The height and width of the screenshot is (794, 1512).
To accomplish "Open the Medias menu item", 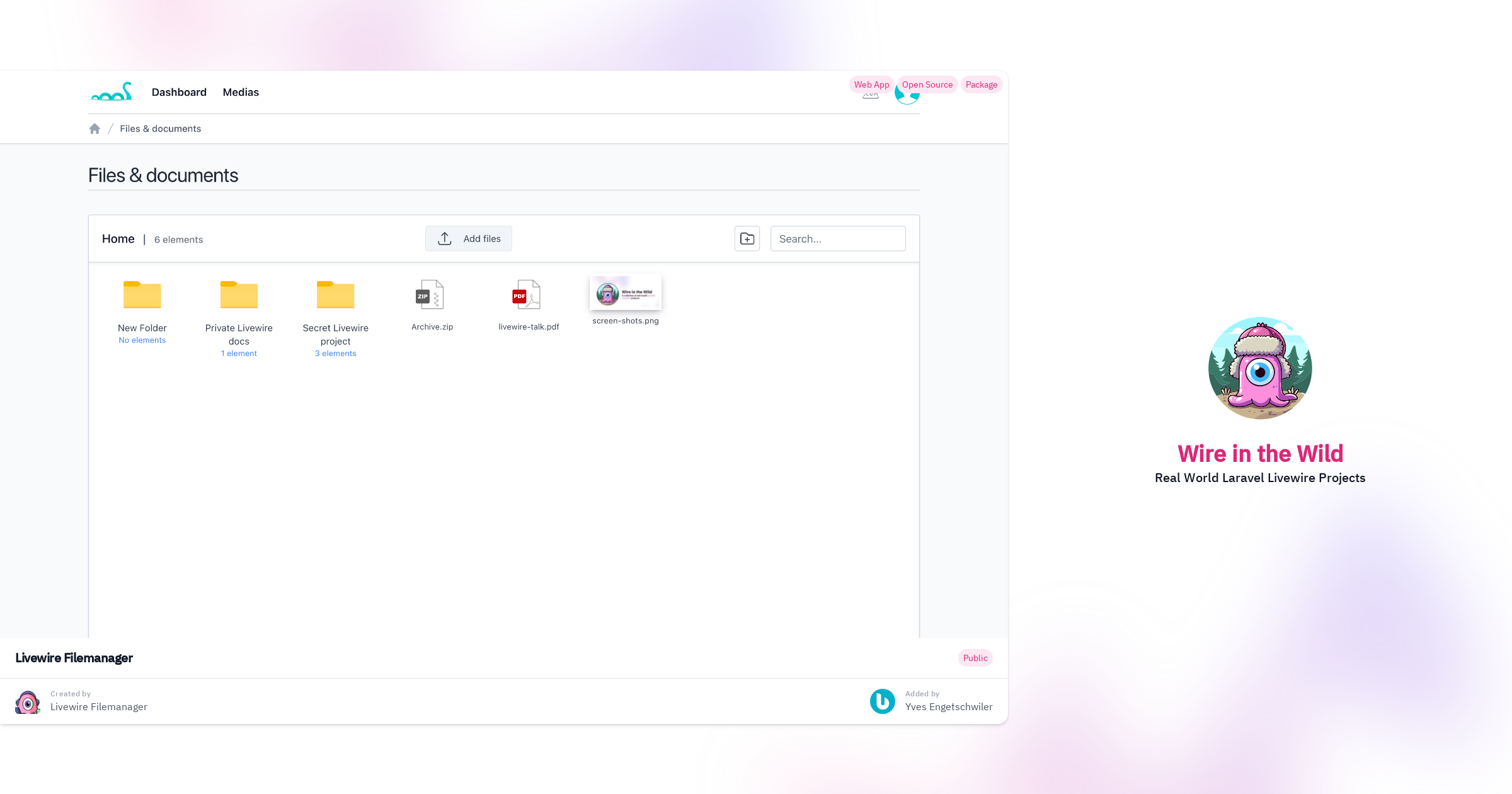I will click(241, 92).
